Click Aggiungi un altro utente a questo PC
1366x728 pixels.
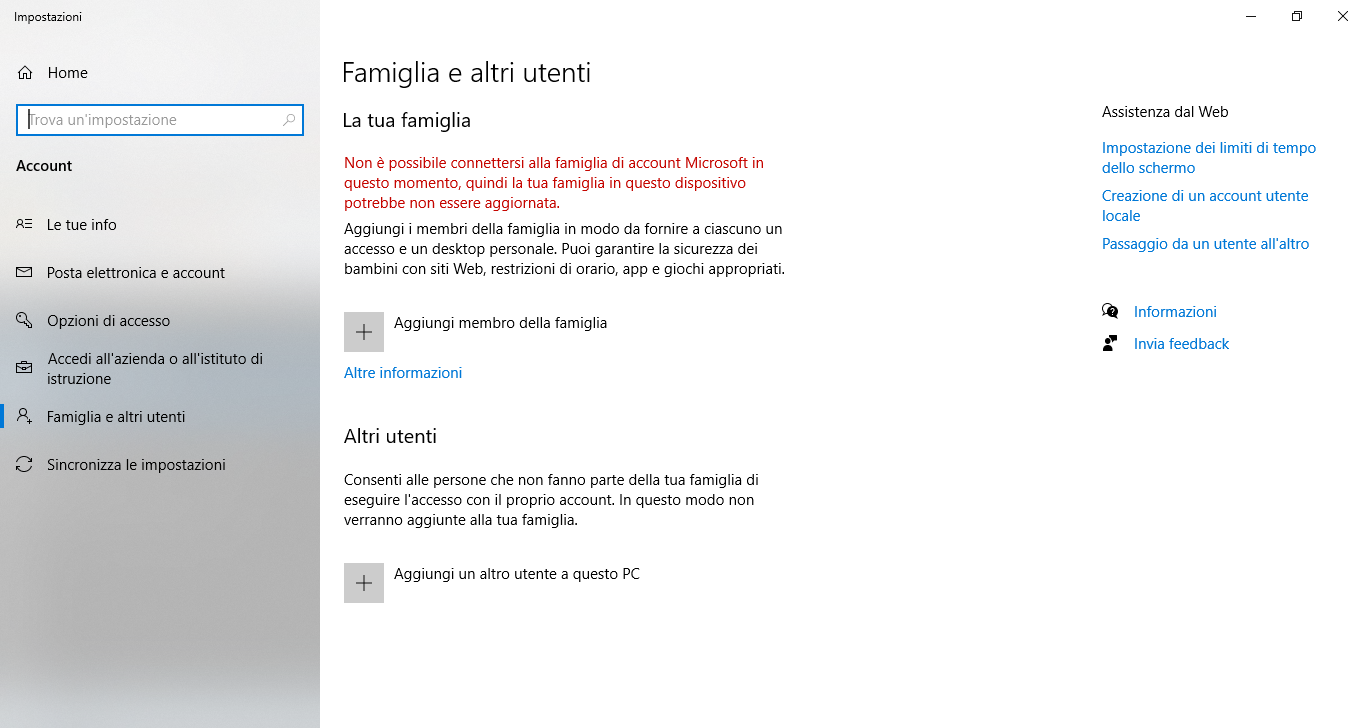pyautogui.click(x=517, y=574)
